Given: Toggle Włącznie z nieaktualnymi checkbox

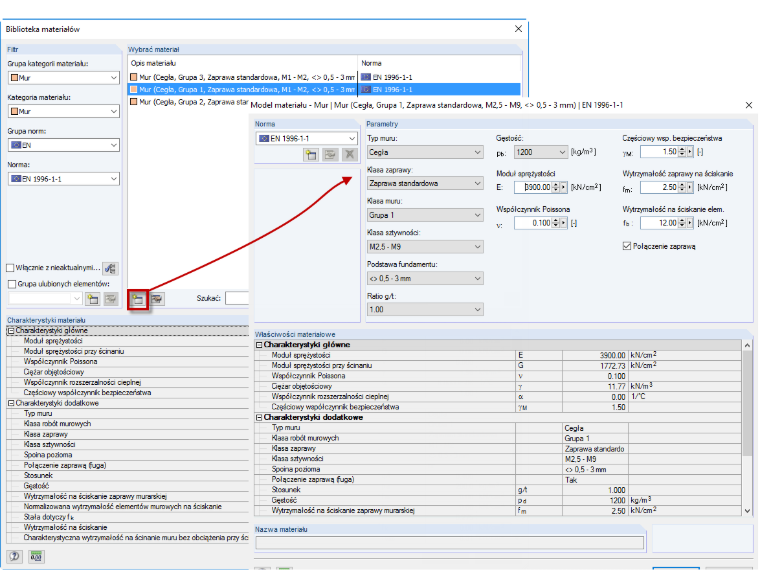Looking at the screenshot, I should pos(10,268).
